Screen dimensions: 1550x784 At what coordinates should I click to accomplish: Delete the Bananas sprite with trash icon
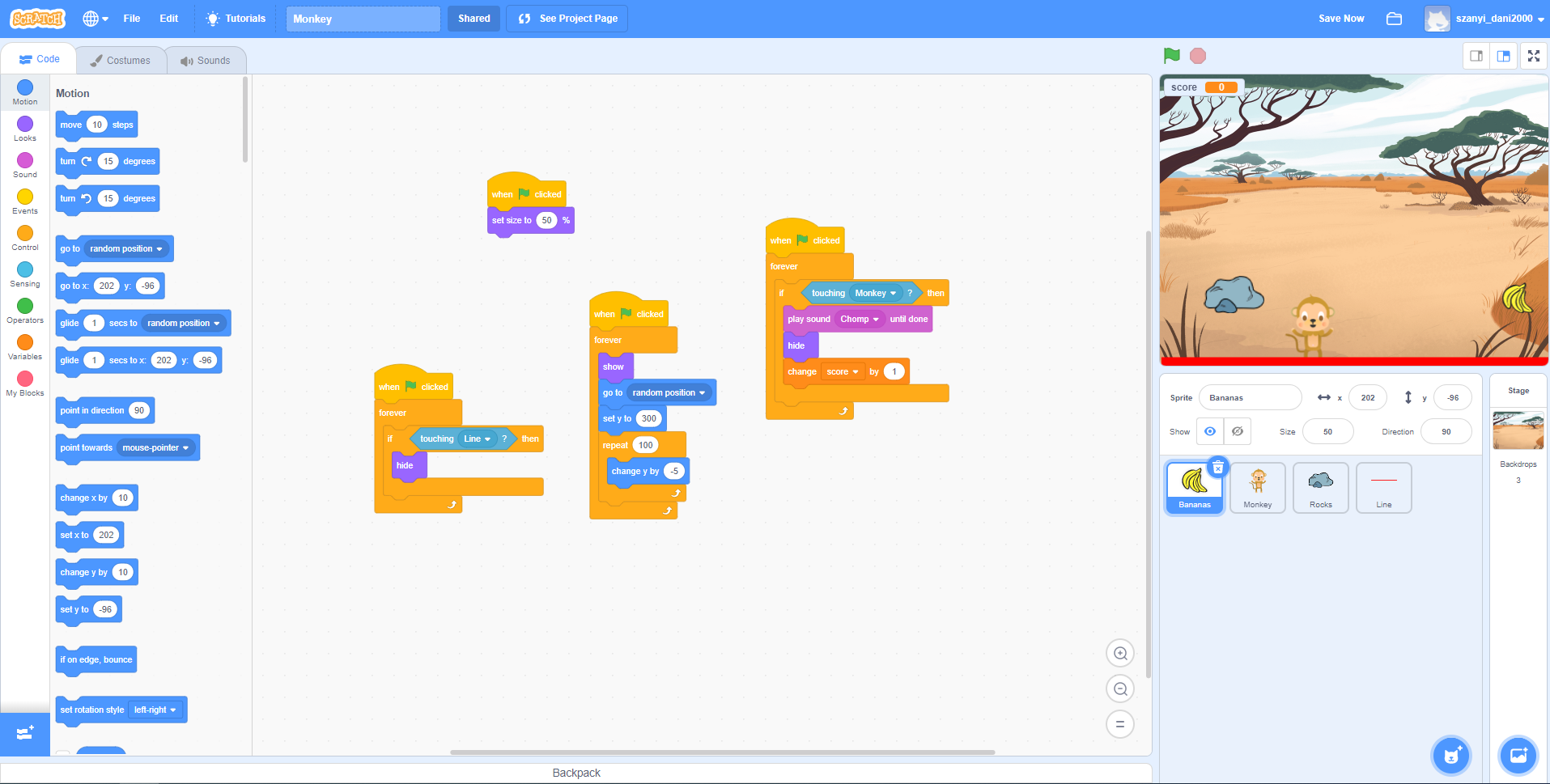click(x=1218, y=468)
